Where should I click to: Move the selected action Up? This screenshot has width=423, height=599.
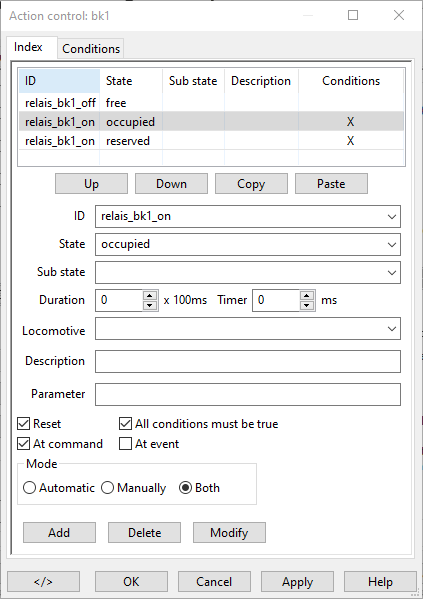coord(91,184)
